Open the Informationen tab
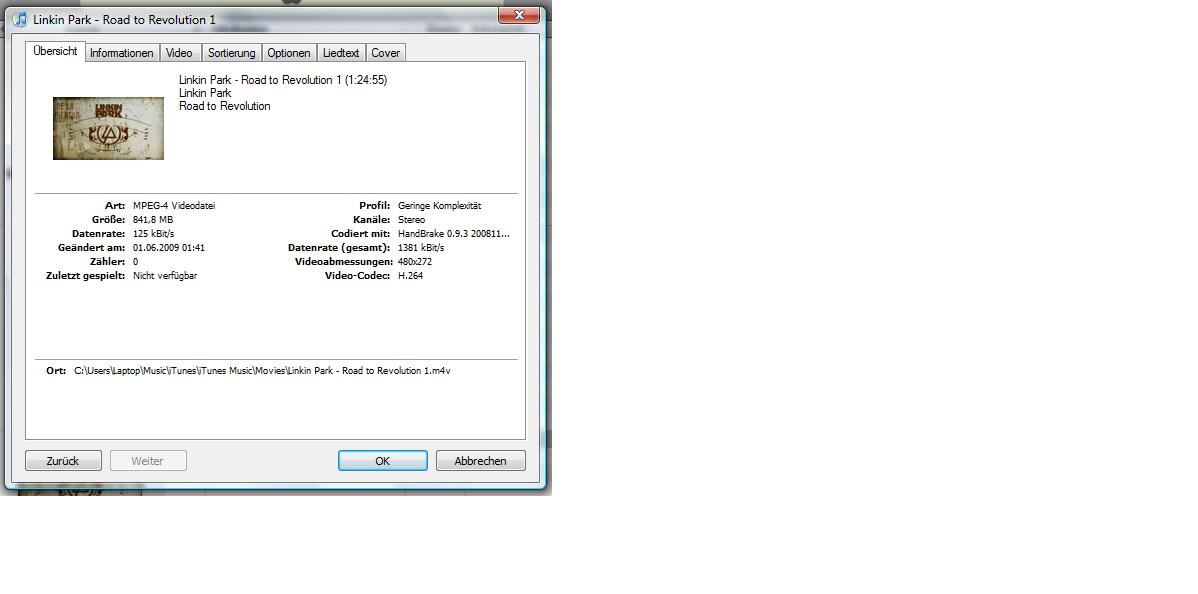 (121, 53)
